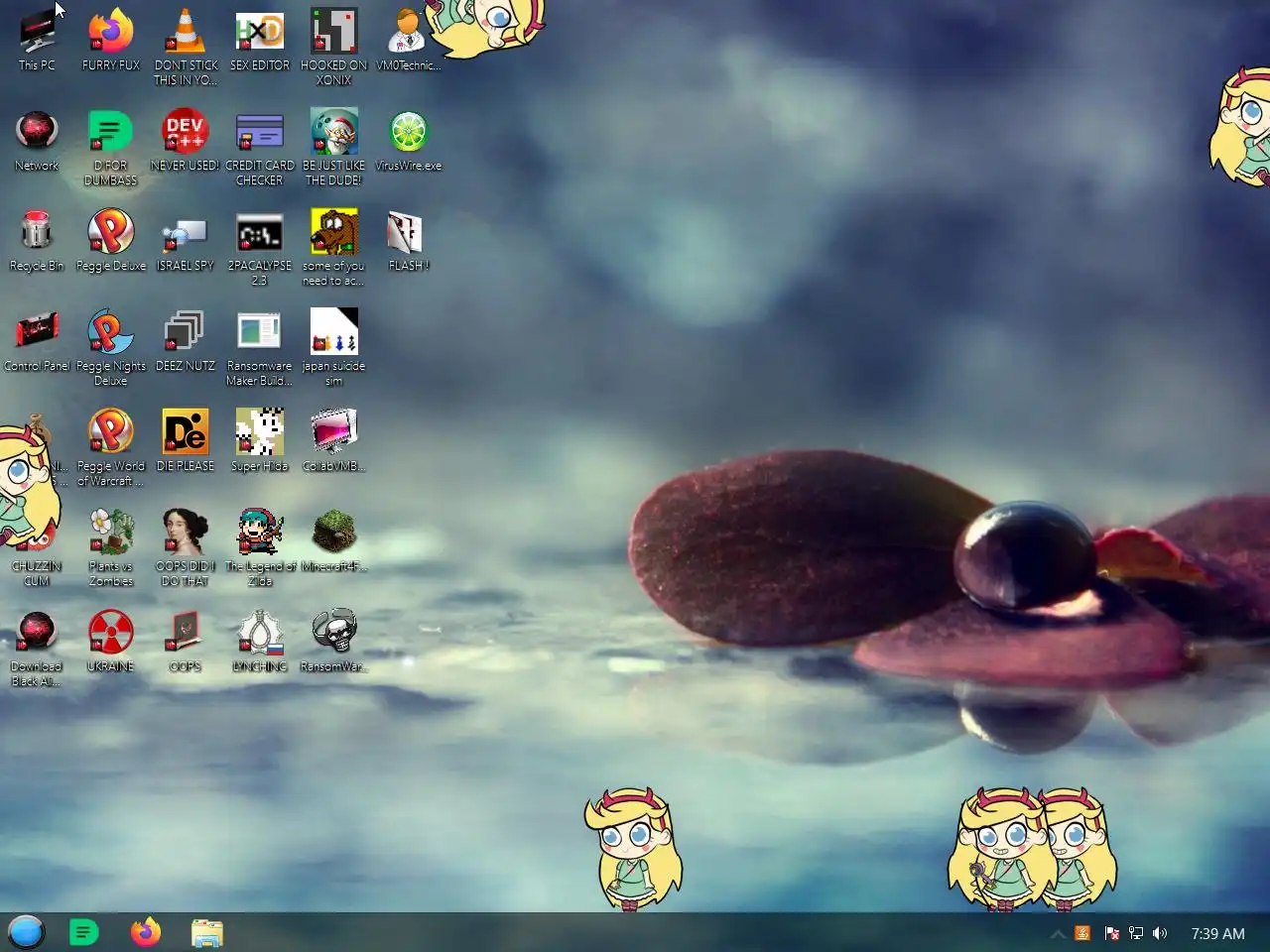Select the 'some of you need to ac...' icon
Screen dimensions: 1270x952
click(x=334, y=248)
